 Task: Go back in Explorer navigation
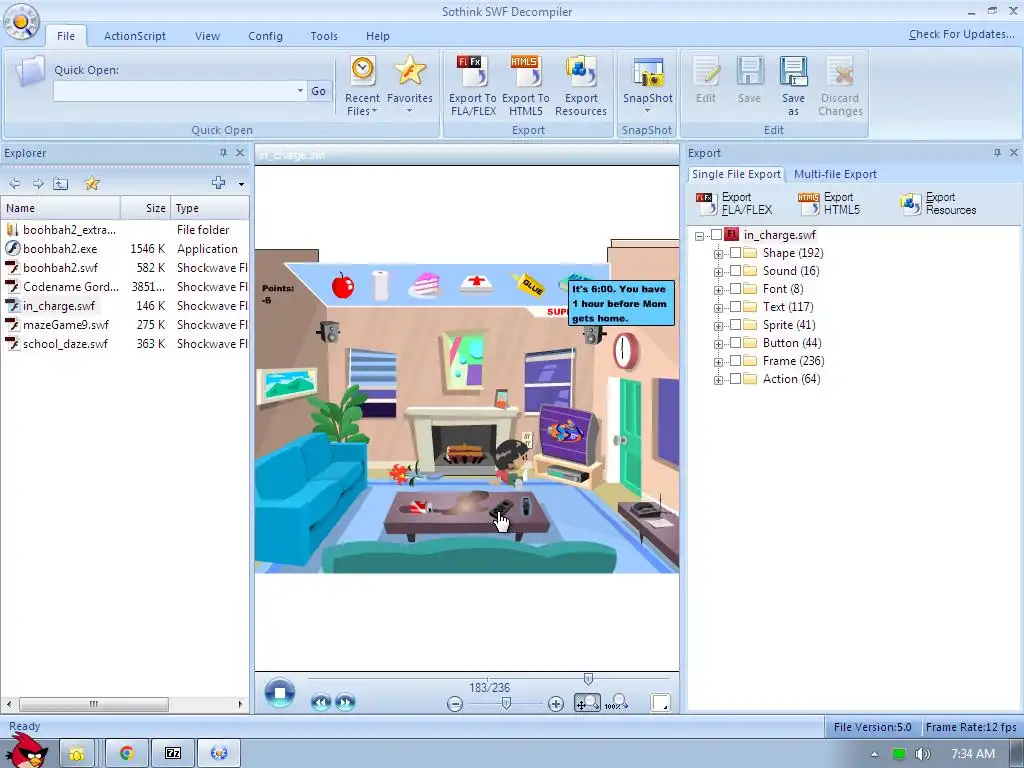(15, 184)
